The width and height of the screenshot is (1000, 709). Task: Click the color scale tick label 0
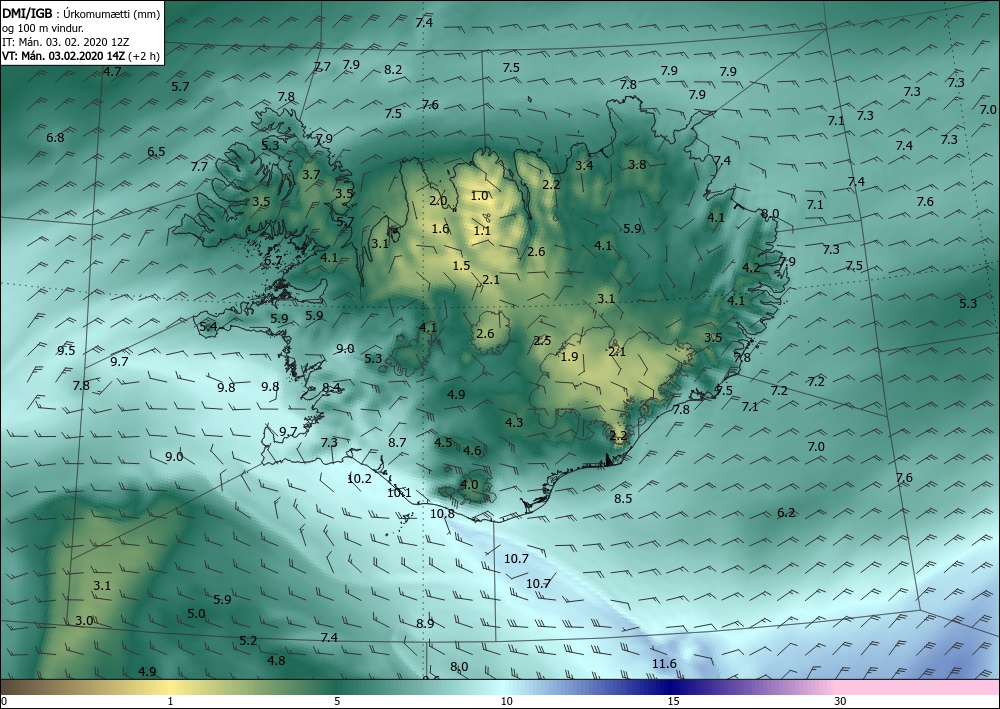(x=4, y=701)
